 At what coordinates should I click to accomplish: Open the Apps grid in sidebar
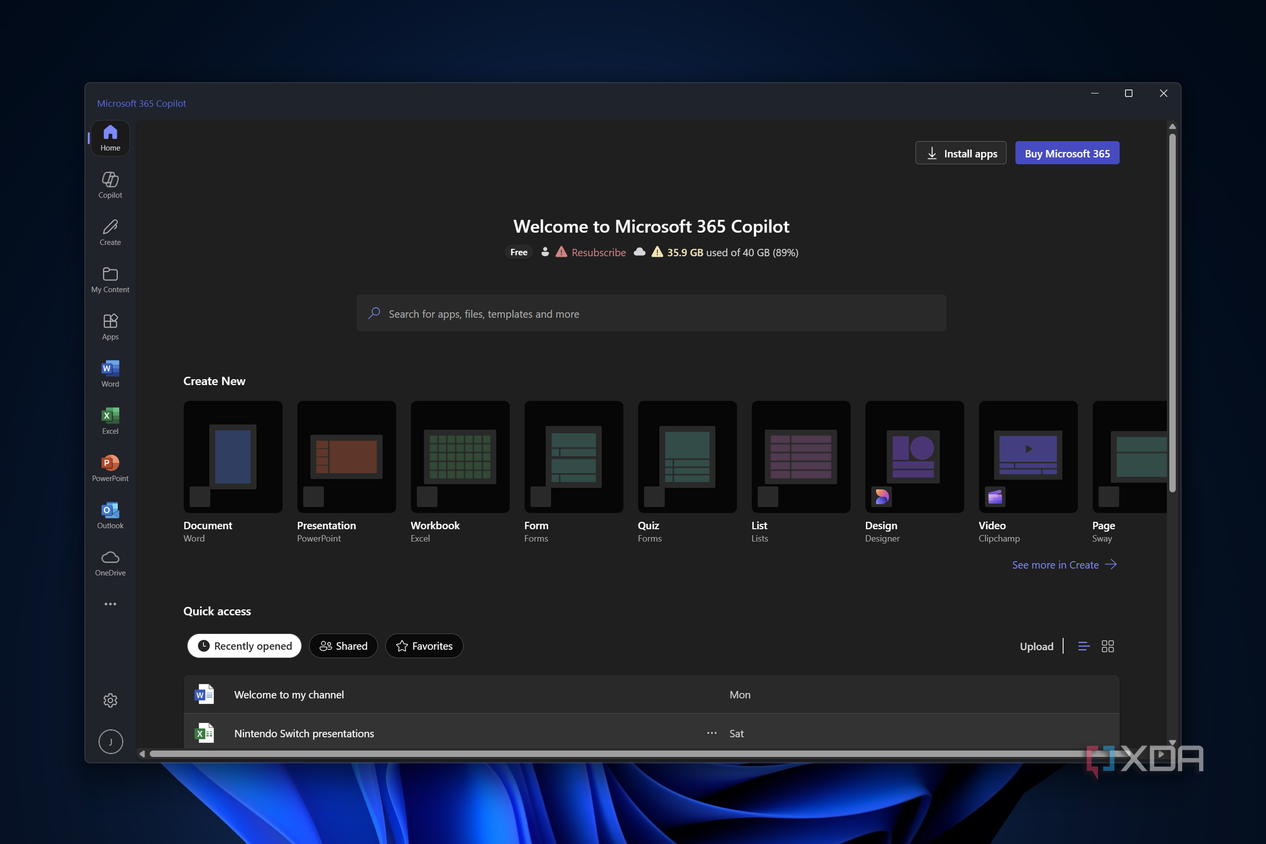point(110,326)
